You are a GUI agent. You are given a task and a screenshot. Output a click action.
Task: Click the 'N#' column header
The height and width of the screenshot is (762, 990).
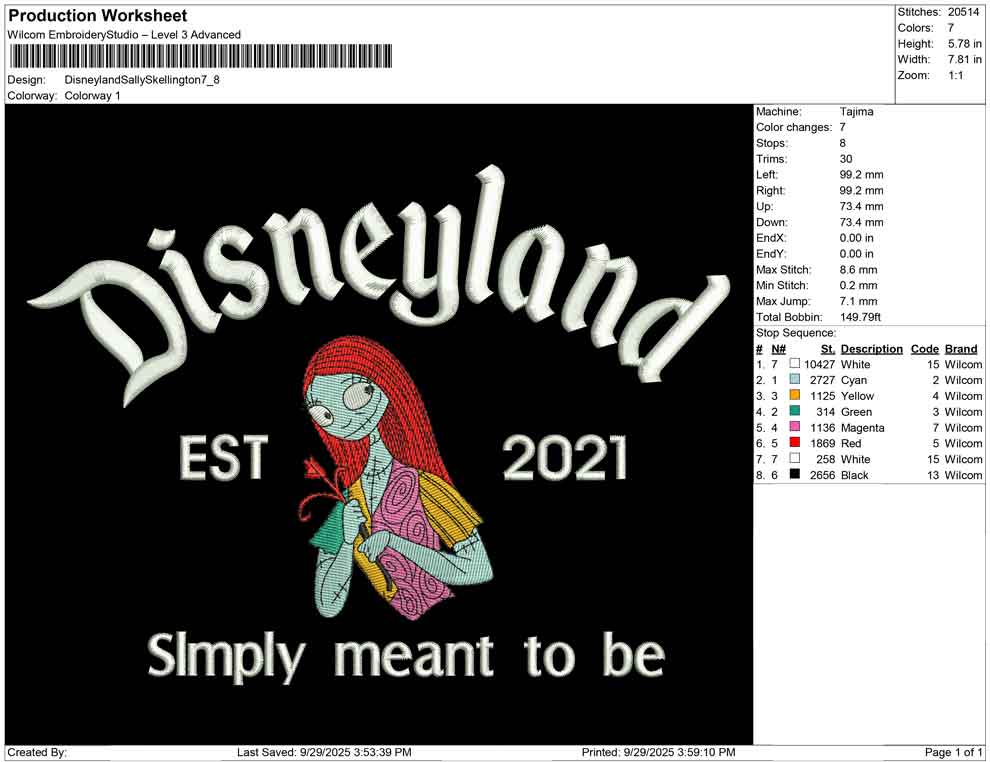[778, 349]
